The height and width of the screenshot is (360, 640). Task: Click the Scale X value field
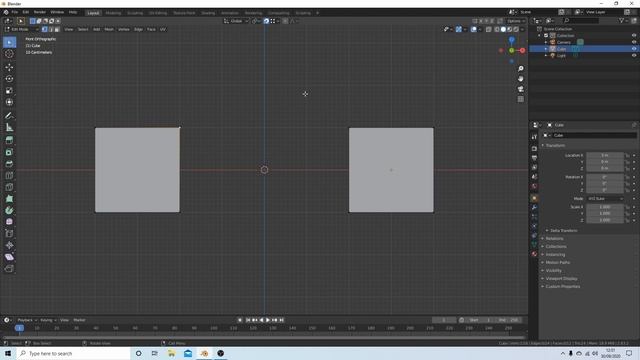(605, 207)
